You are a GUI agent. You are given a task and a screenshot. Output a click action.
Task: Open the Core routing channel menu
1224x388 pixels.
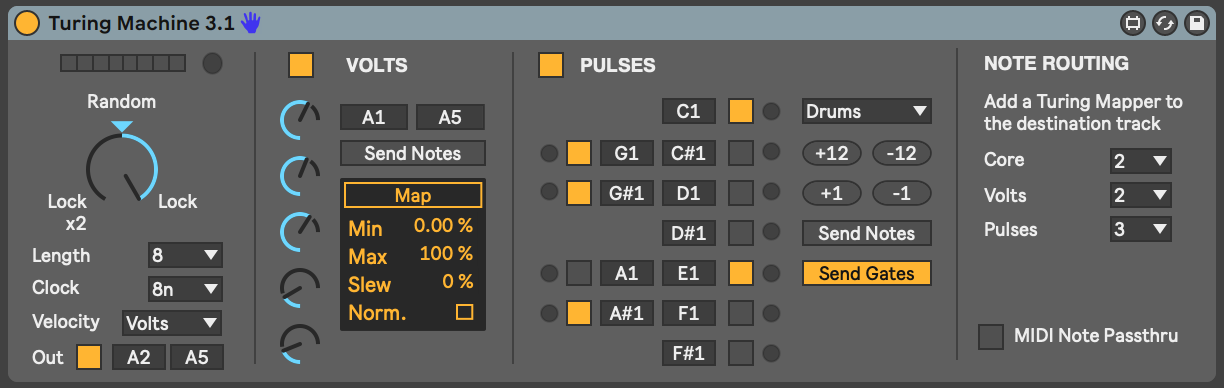1140,161
